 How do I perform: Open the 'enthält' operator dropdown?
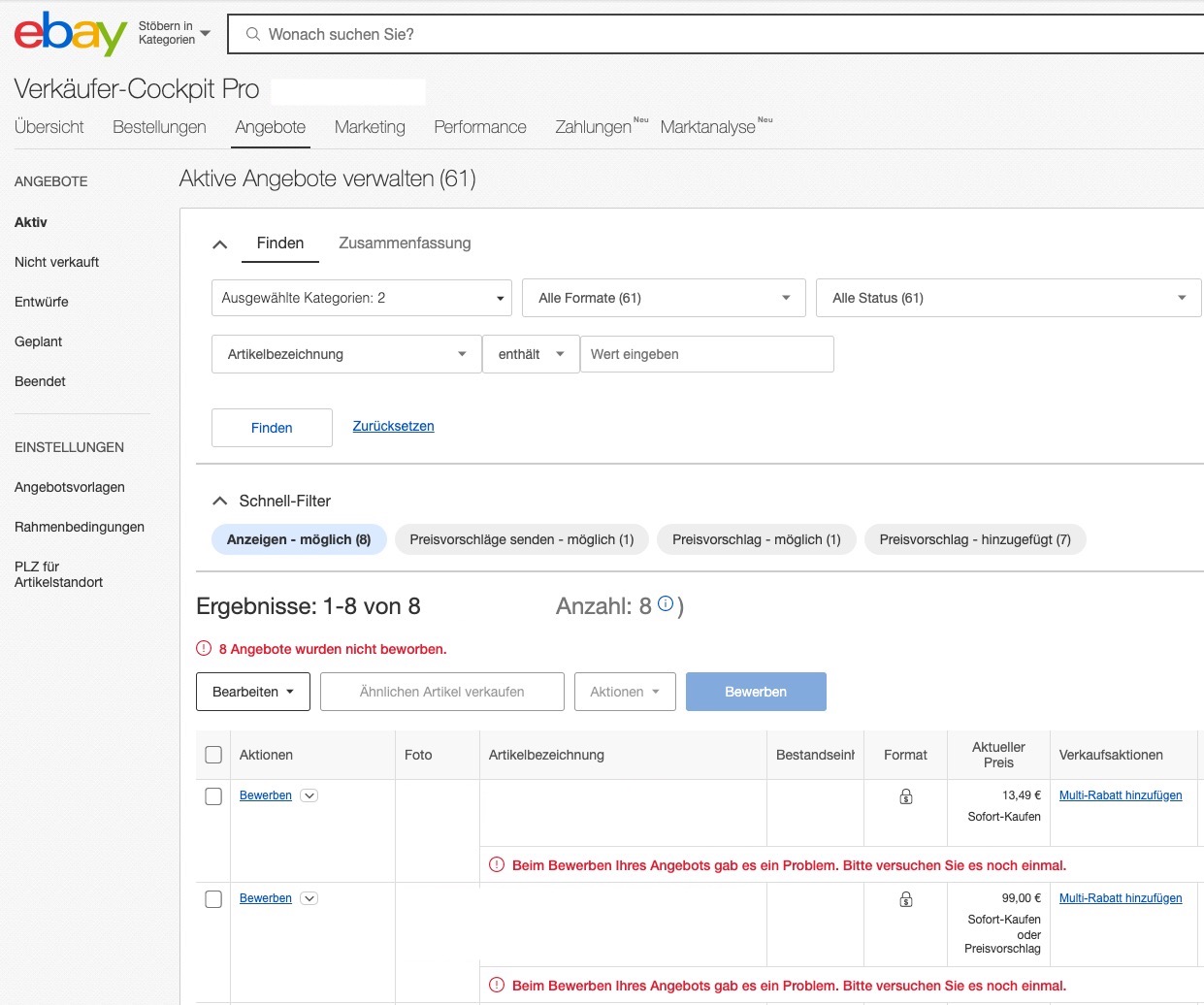click(x=531, y=354)
